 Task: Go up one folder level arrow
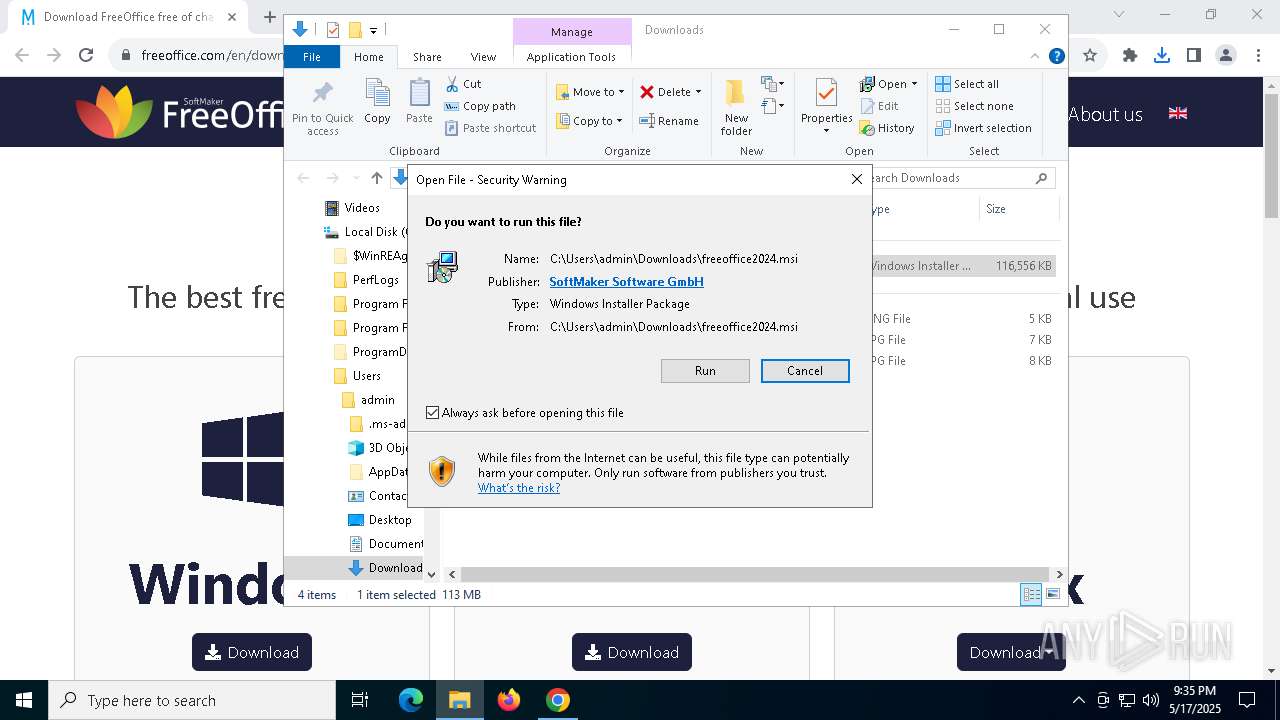coord(376,178)
